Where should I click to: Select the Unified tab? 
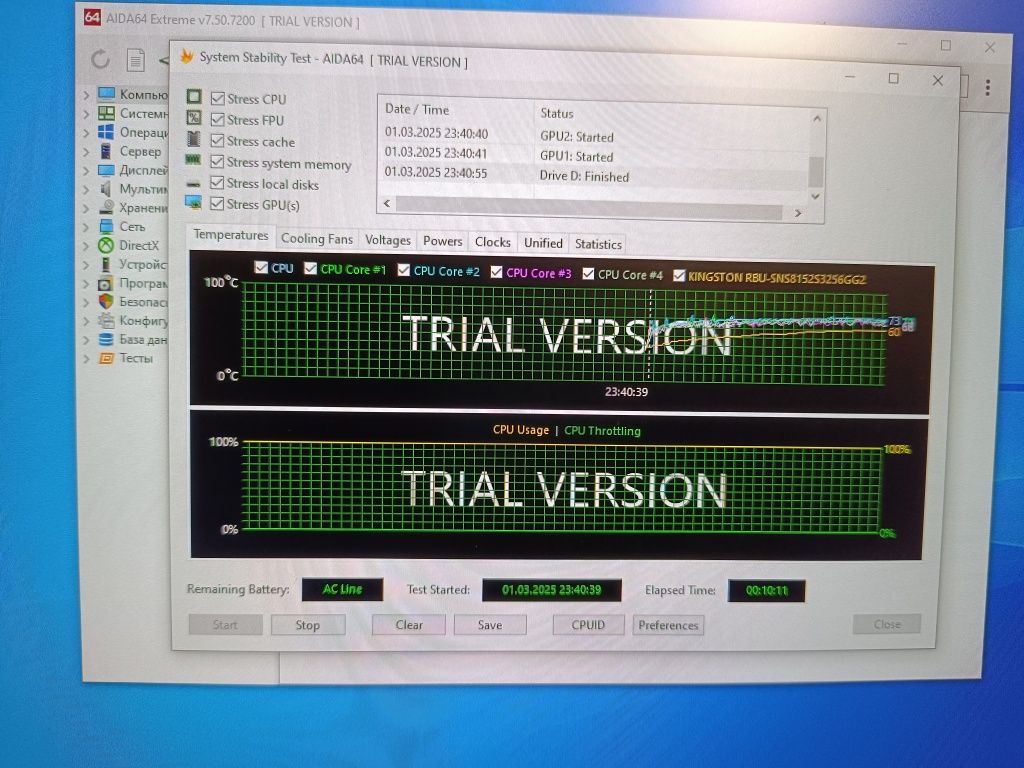click(543, 243)
